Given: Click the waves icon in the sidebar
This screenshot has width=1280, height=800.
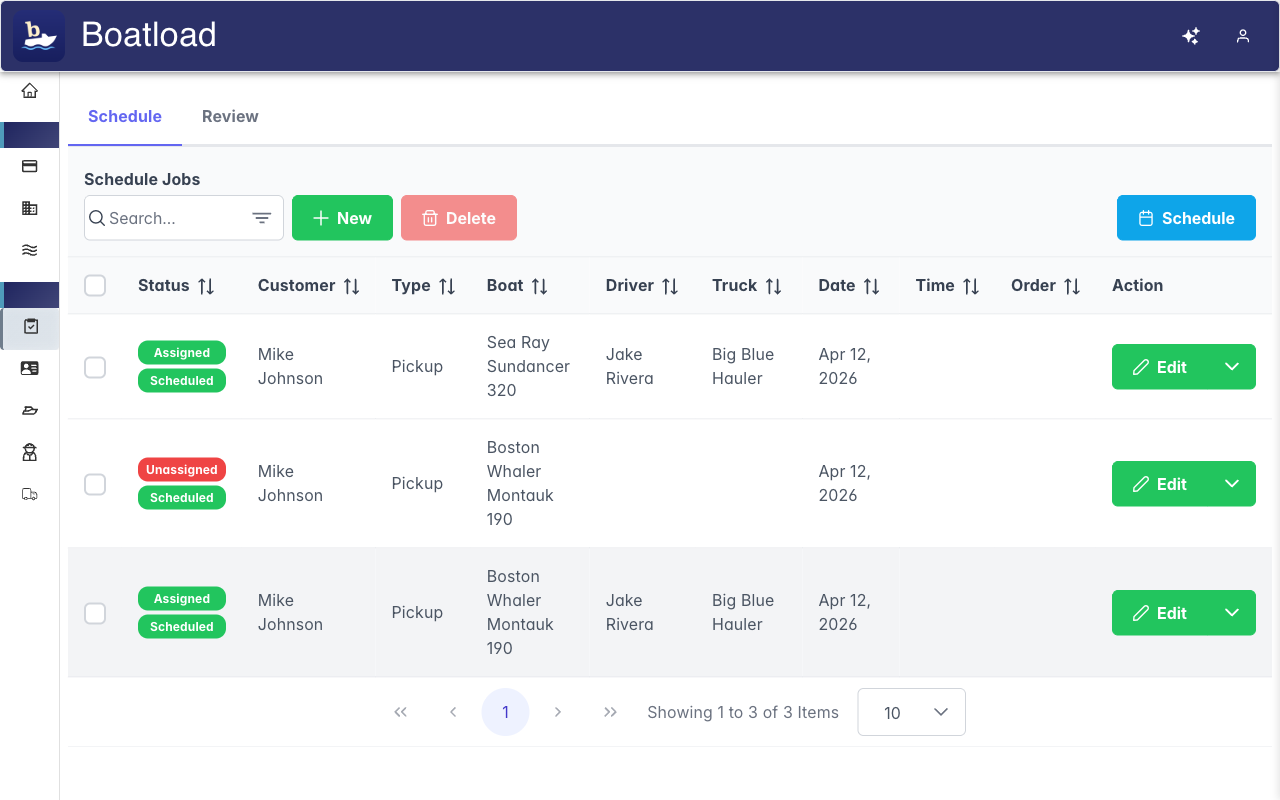Looking at the screenshot, I should (30, 250).
